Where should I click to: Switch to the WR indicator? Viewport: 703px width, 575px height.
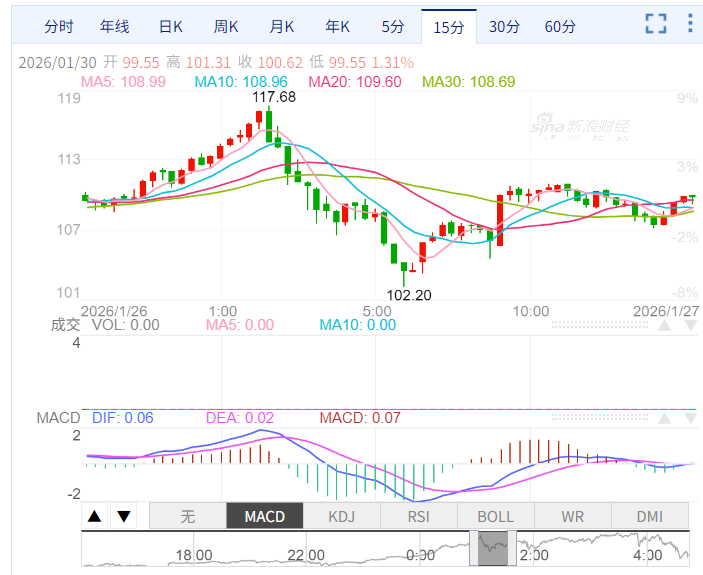[573, 516]
